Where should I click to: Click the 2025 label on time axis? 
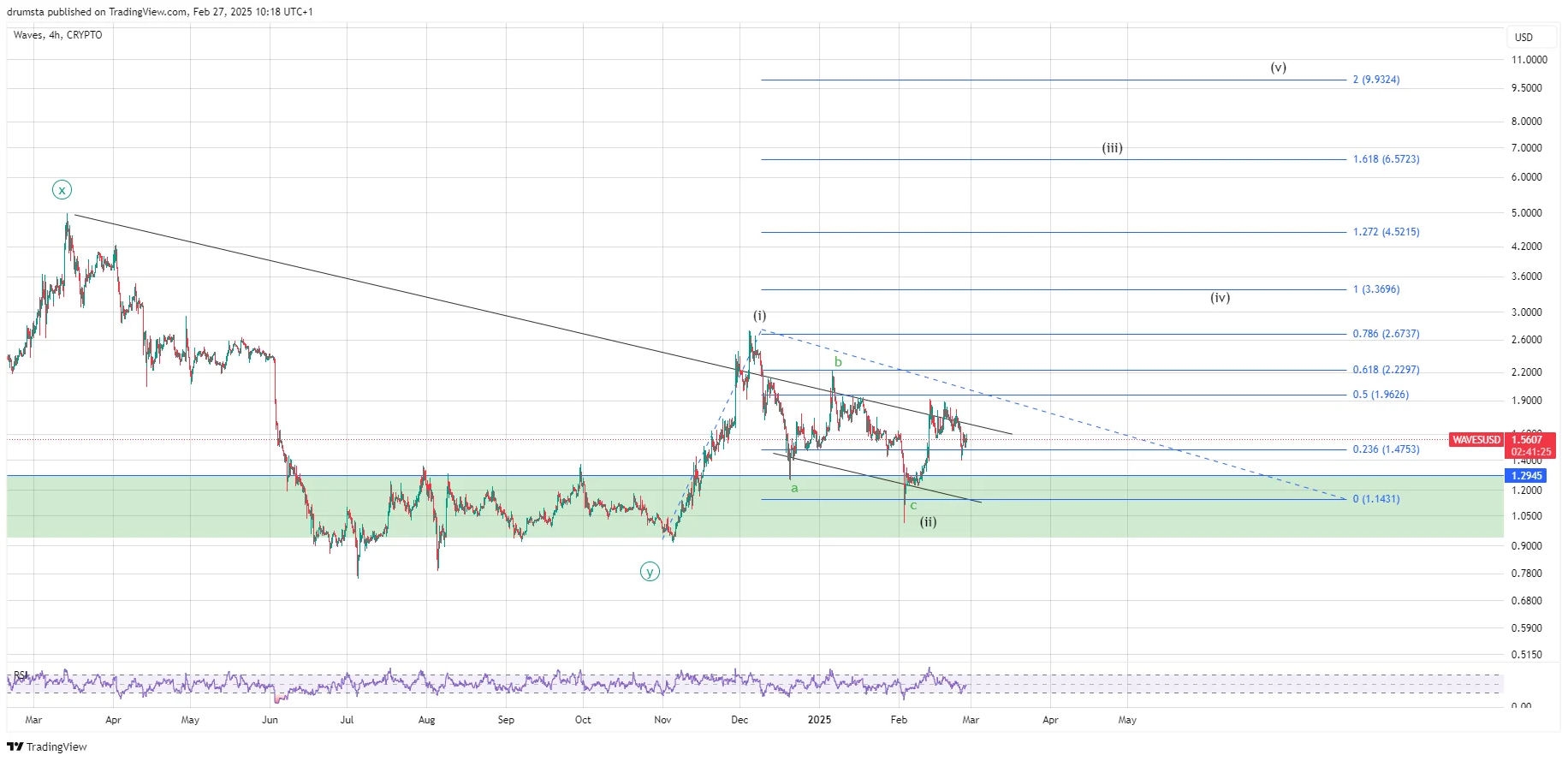point(819,720)
